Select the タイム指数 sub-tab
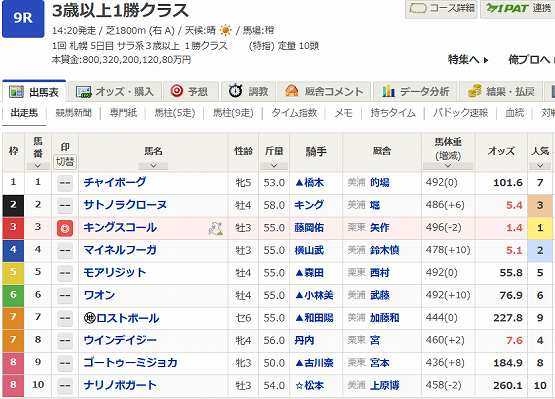The width and height of the screenshot is (555, 399). click(294, 113)
